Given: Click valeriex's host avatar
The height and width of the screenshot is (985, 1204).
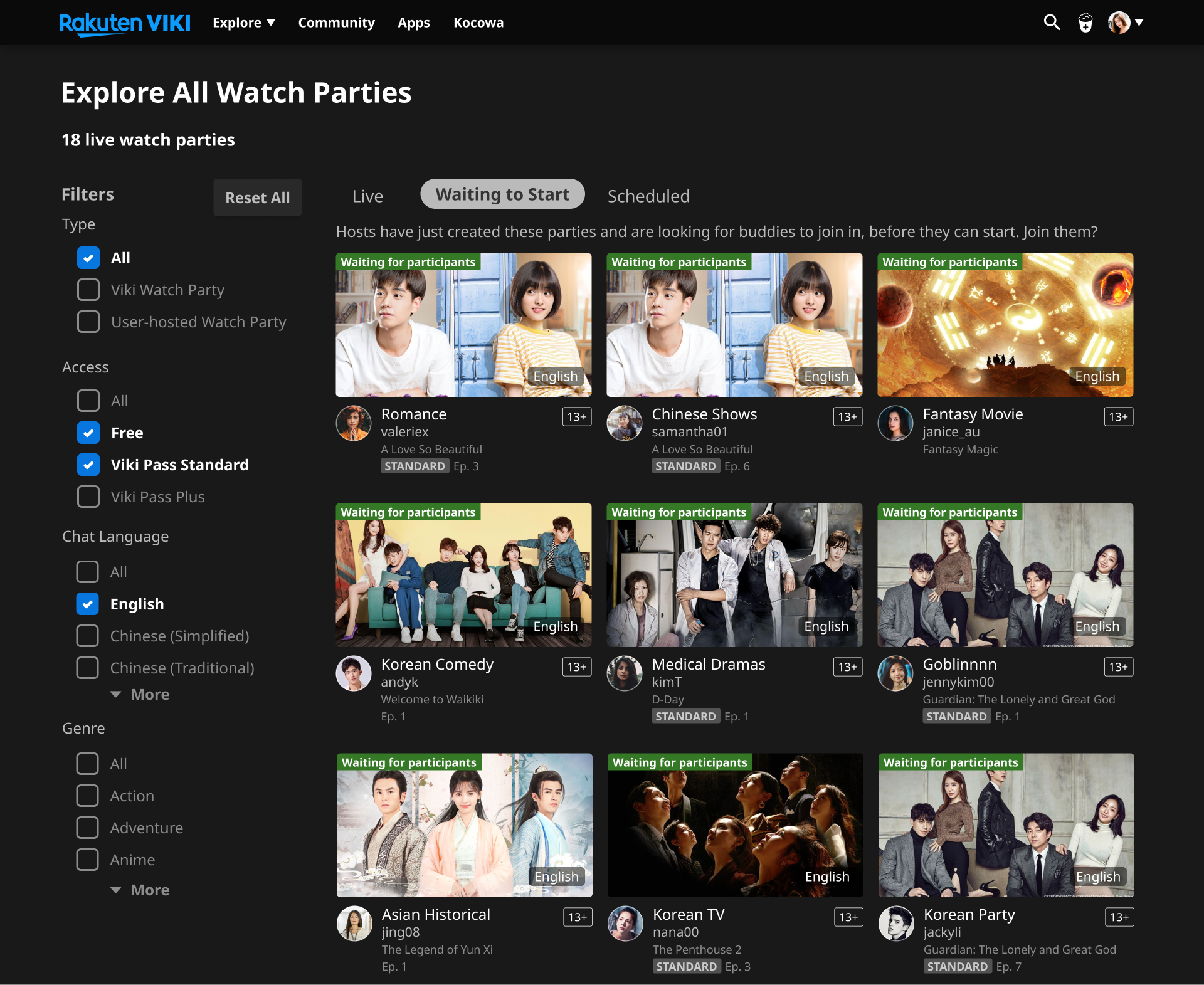Looking at the screenshot, I should tap(354, 423).
